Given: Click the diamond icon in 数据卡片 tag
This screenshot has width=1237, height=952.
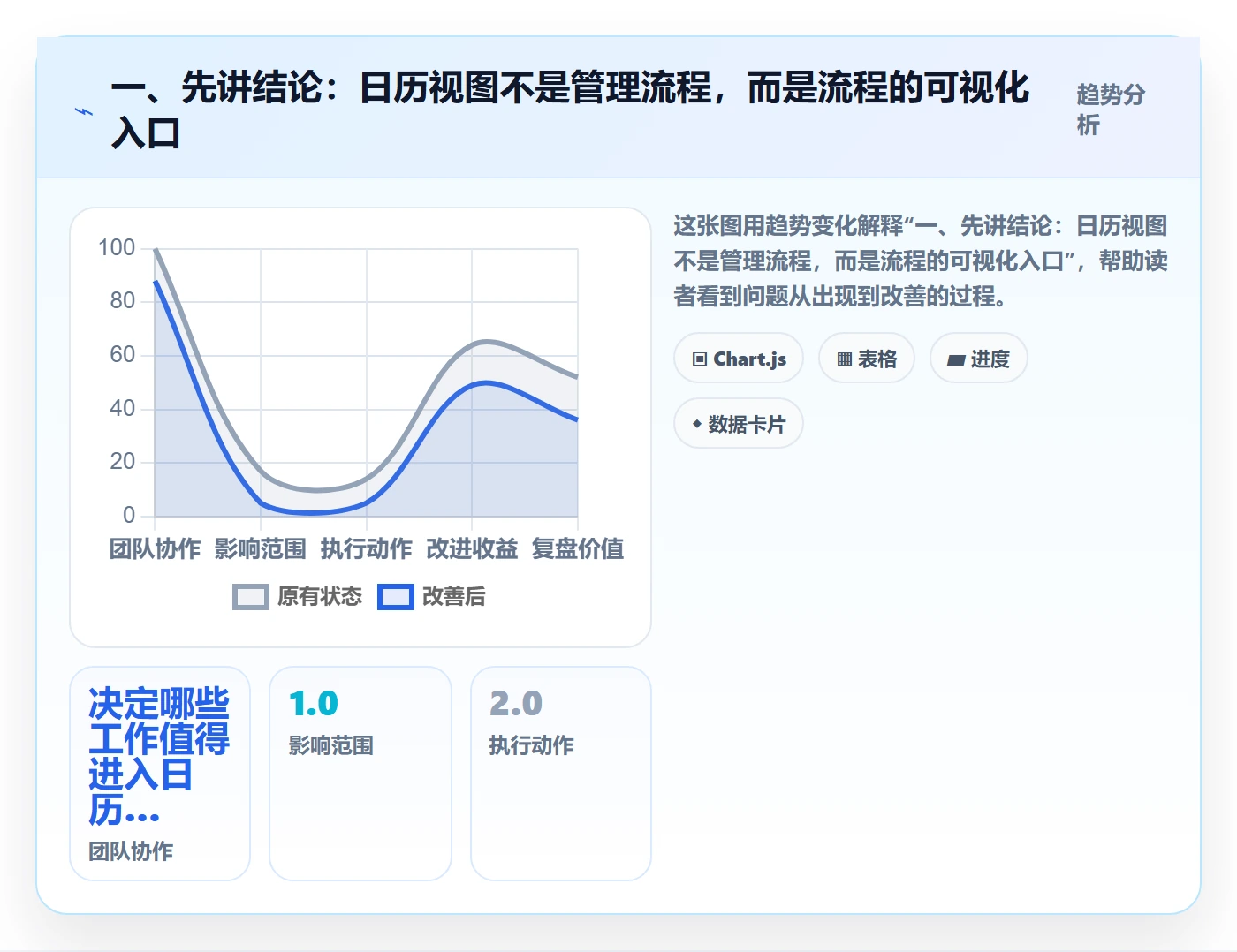Looking at the screenshot, I should [697, 424].
